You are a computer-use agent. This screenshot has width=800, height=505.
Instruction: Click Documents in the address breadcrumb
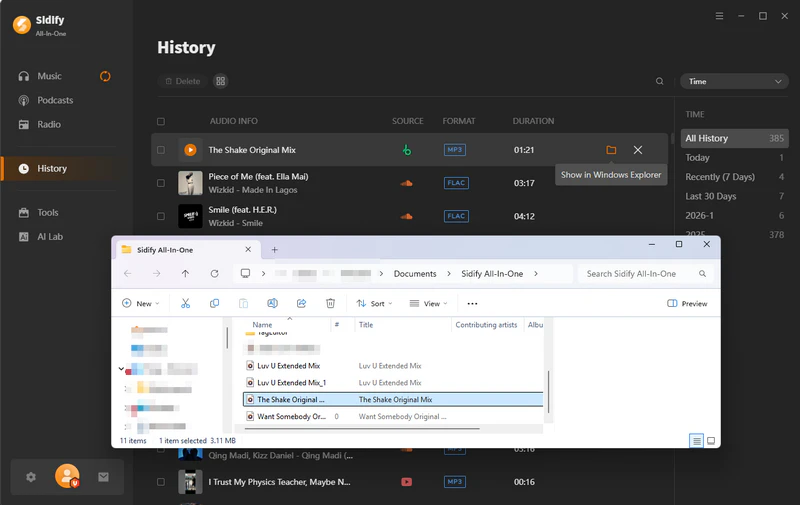point(415,273)
